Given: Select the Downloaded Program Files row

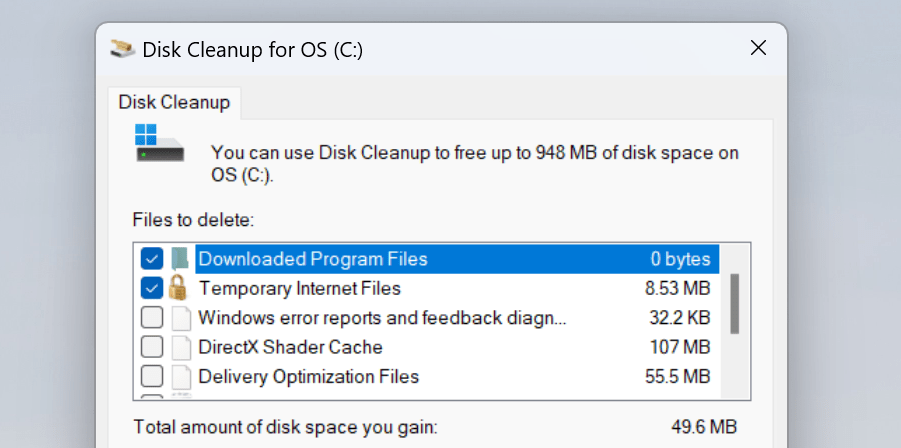Looking at the screenshot, I should tap(457, 259).
